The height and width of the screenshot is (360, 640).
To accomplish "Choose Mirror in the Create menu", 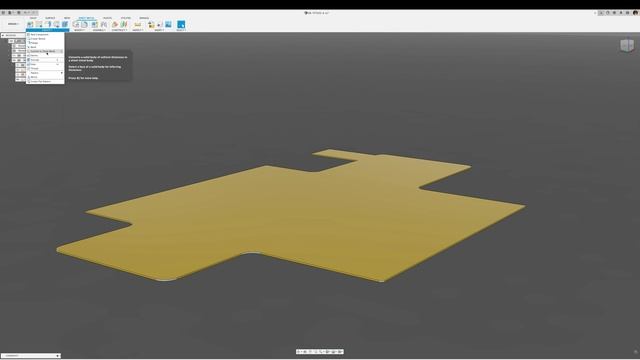I will click(x=45, y=77).
